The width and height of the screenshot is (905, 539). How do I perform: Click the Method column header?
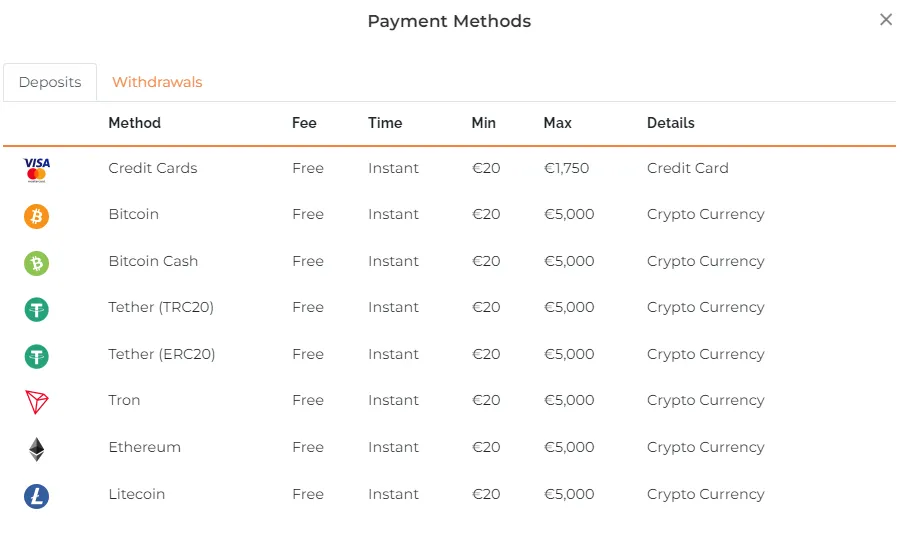click(134, 123)
